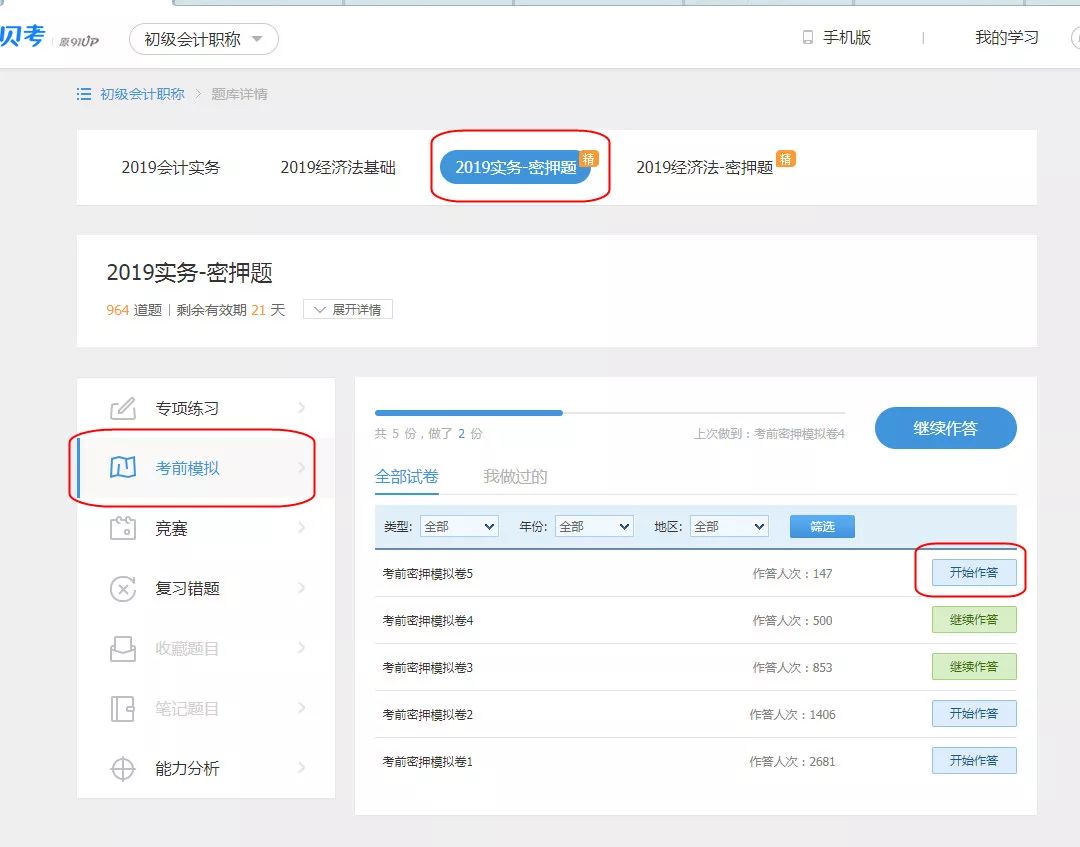The image size is (1080, 847).
Task: Click the 笔记题目 notebook icon
Action: [123, 709]
